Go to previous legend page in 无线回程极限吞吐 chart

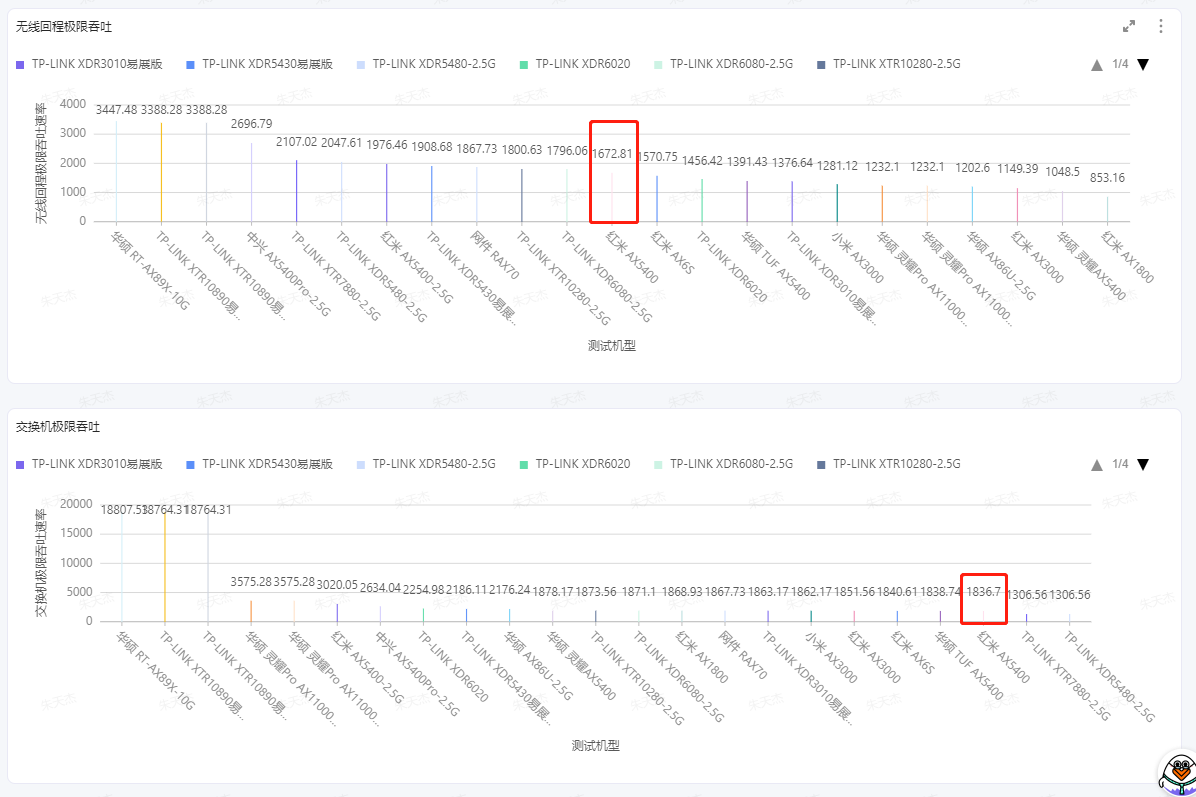(1097, 65)
